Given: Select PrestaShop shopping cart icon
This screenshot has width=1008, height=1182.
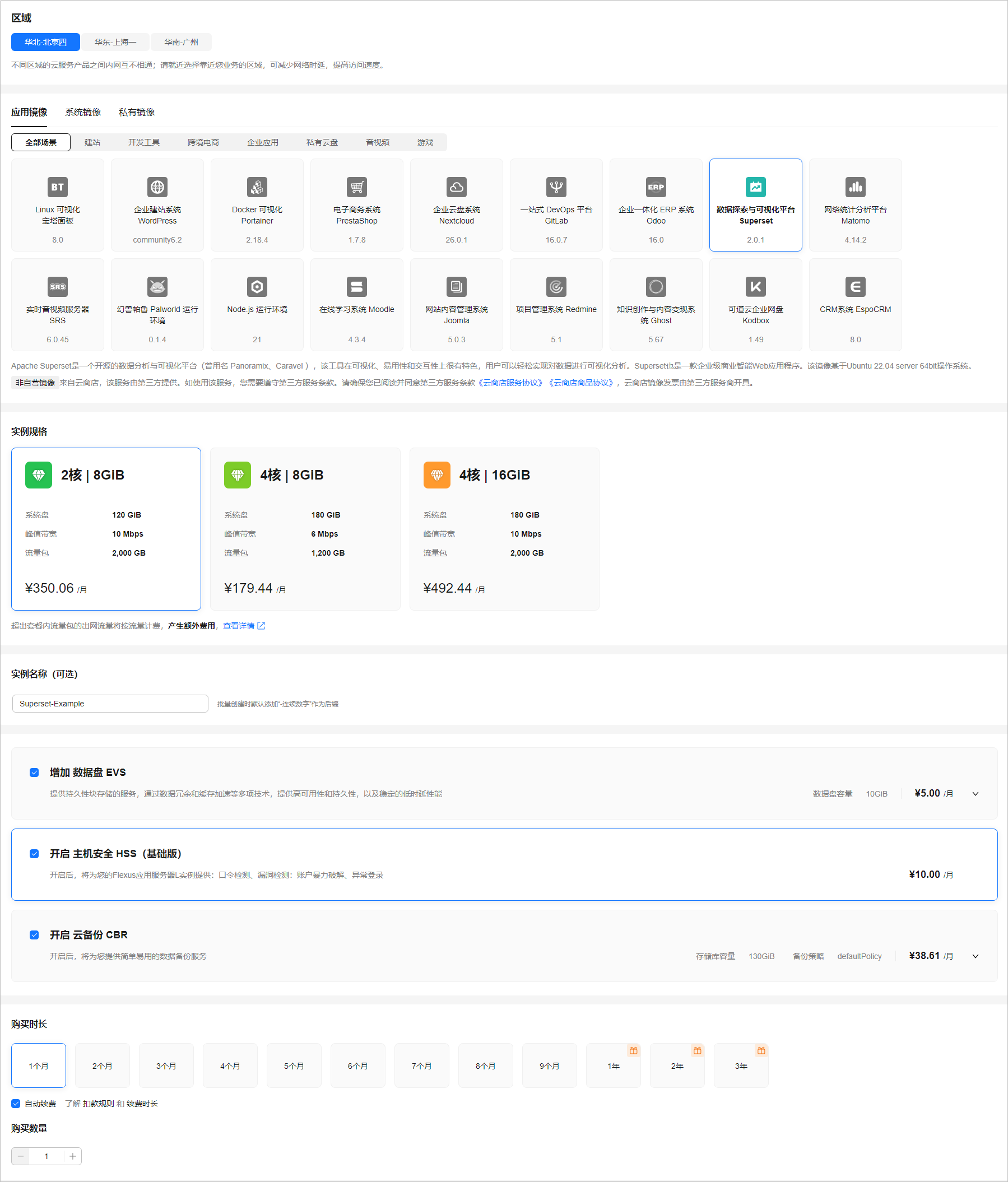Looking at the screenshot, I should (357, 187).
